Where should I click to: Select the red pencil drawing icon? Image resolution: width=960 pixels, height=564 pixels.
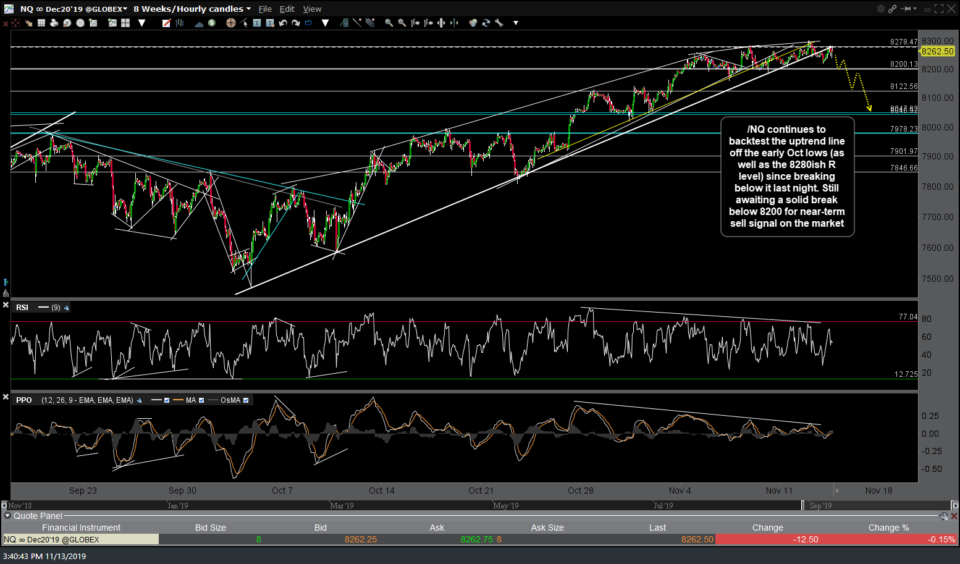point(167,23)
